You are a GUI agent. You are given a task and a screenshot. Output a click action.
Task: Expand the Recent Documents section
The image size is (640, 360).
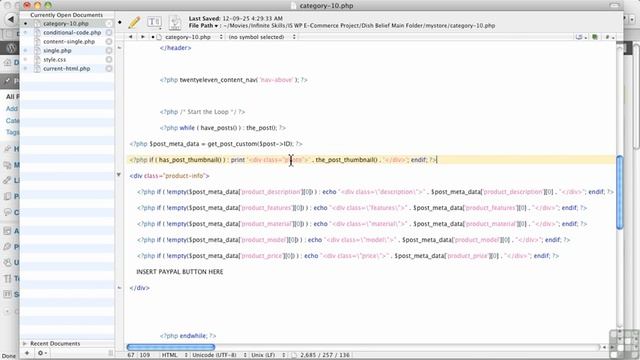coord(24,344)
